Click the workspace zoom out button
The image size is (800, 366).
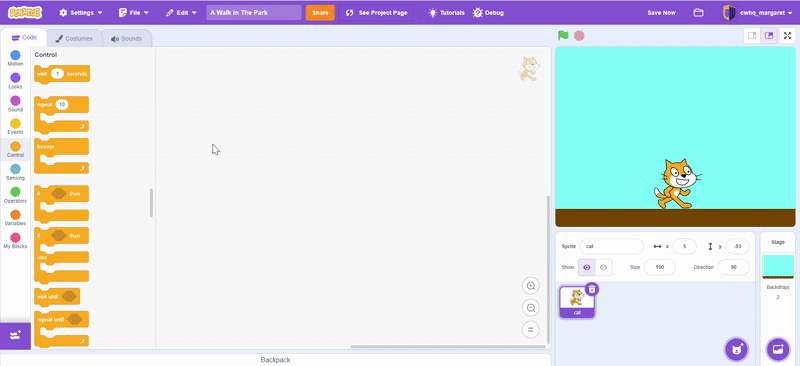tap(531, 308)
